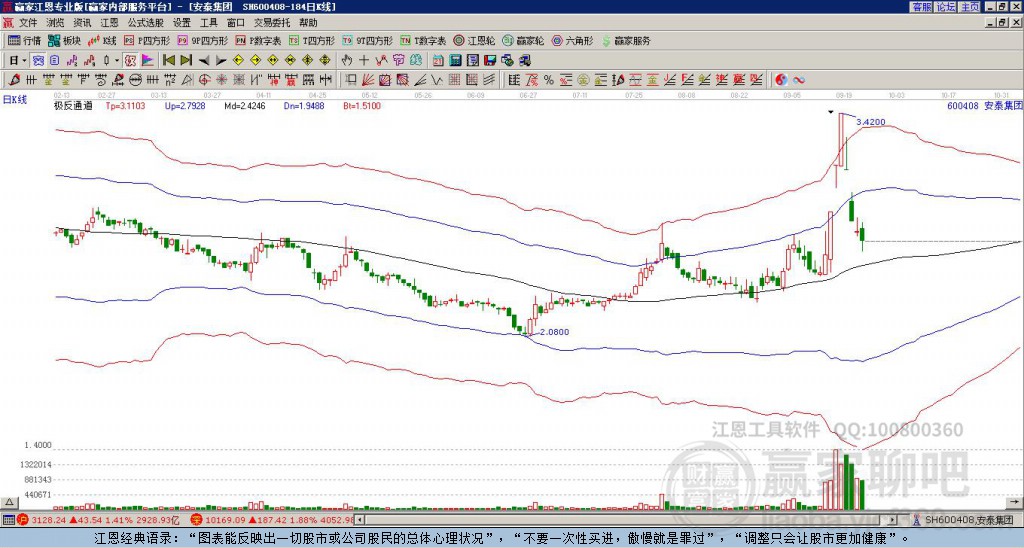Click the colored flag icon

click(x=148, y=60)
